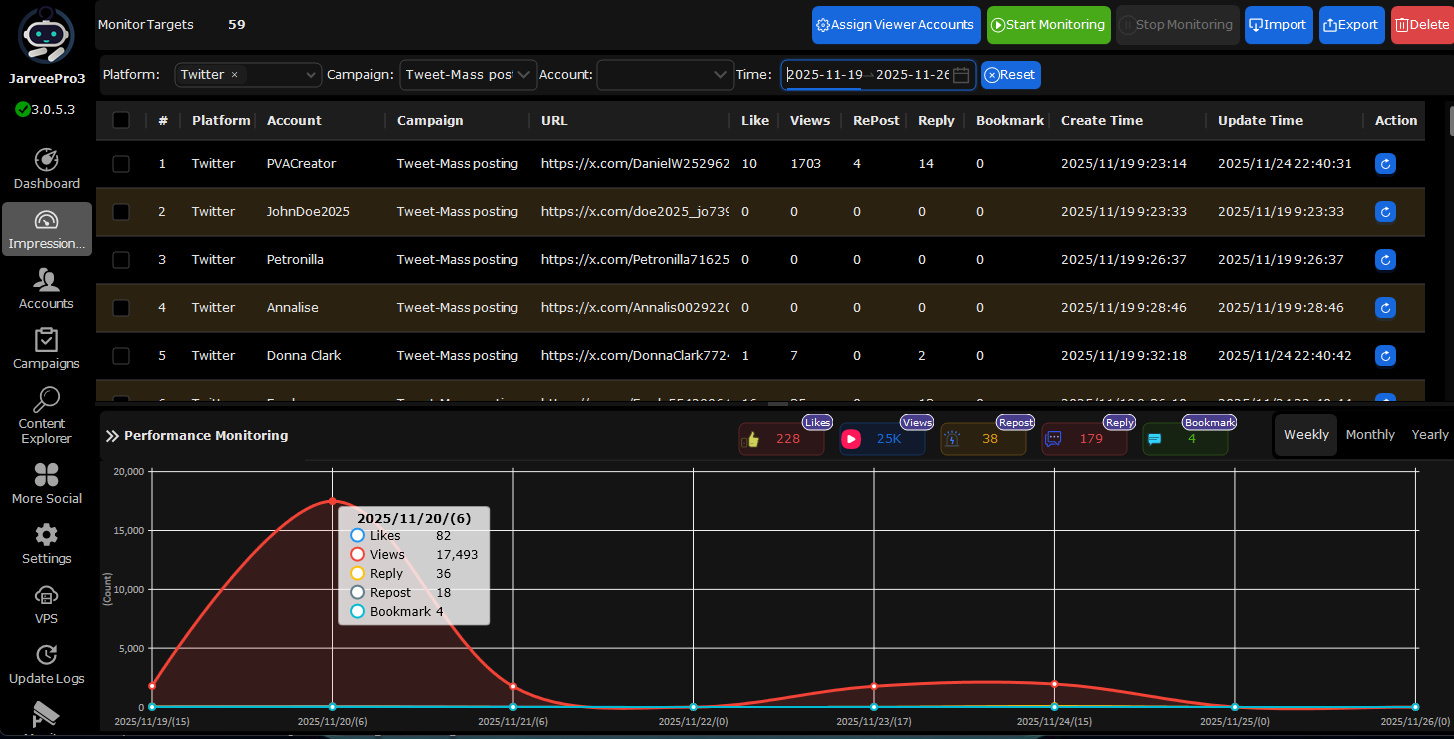Switch chart to Yearly view
Image resolution: width=1454 pixels, height=739 pixels.
click(x=1429, y=435)
